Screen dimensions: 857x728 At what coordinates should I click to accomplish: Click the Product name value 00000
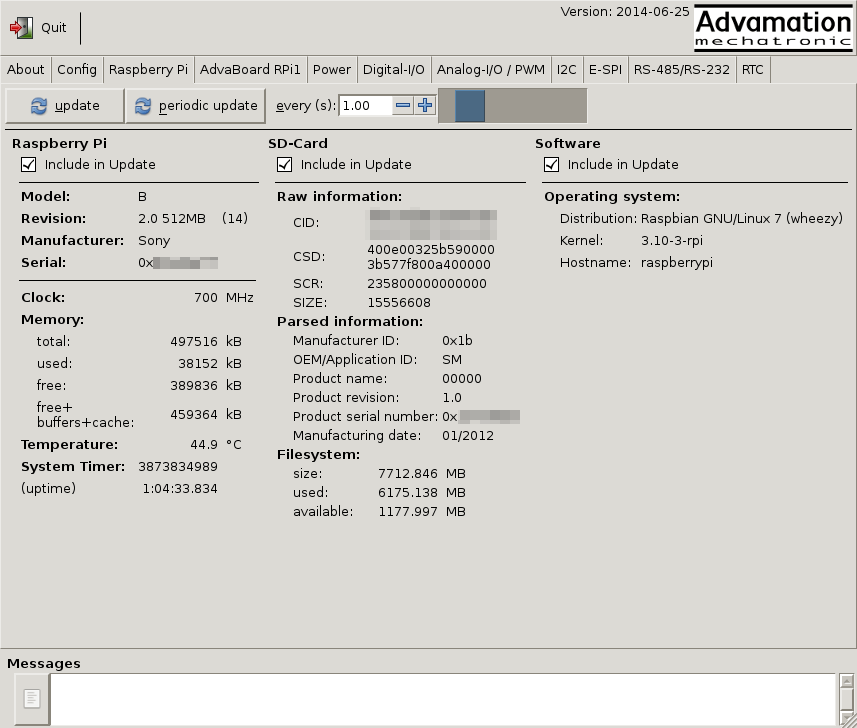(462, 379)
